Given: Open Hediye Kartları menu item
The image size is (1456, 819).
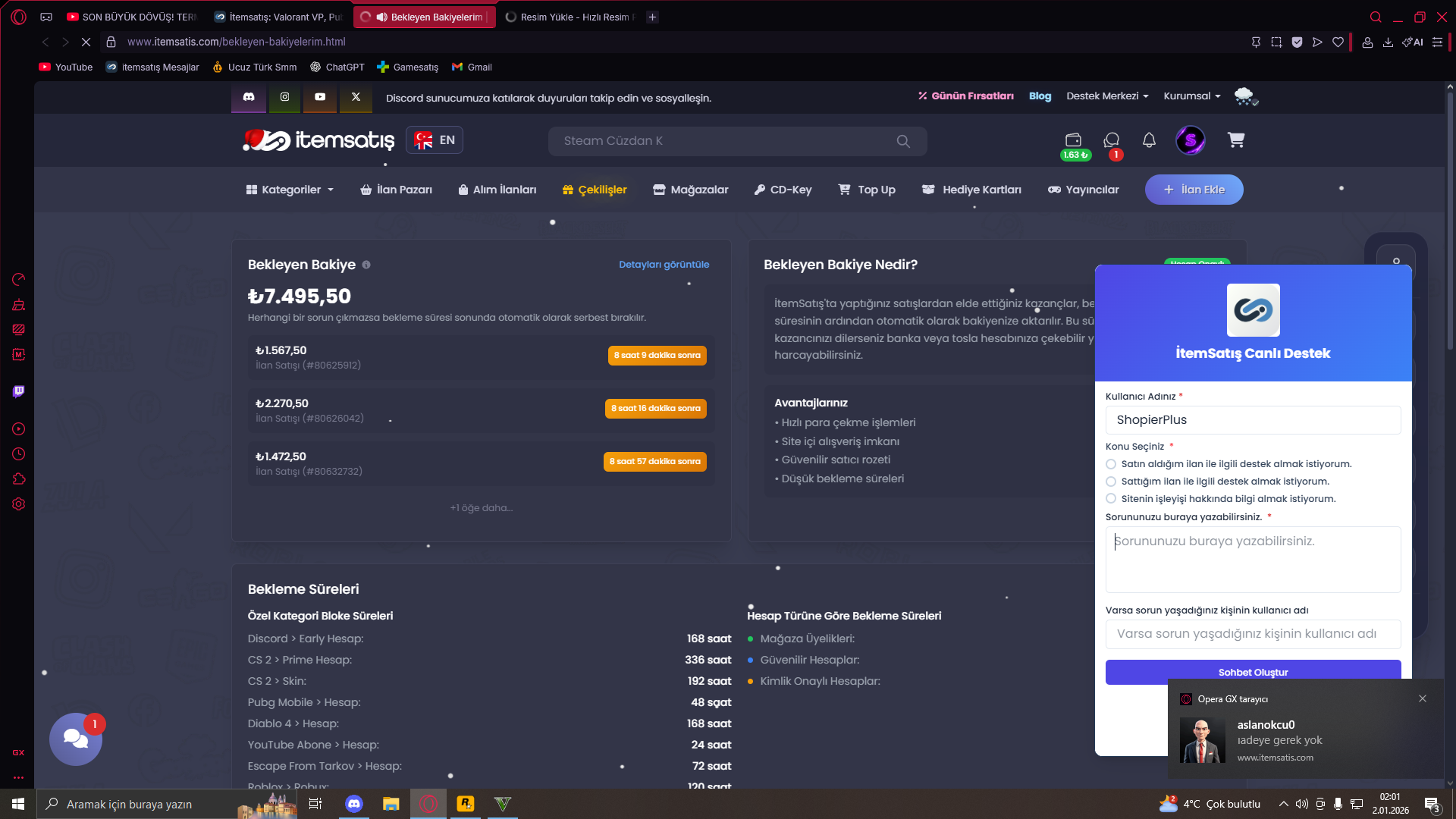Looking at the screenshot, I should tap(971, 190).
